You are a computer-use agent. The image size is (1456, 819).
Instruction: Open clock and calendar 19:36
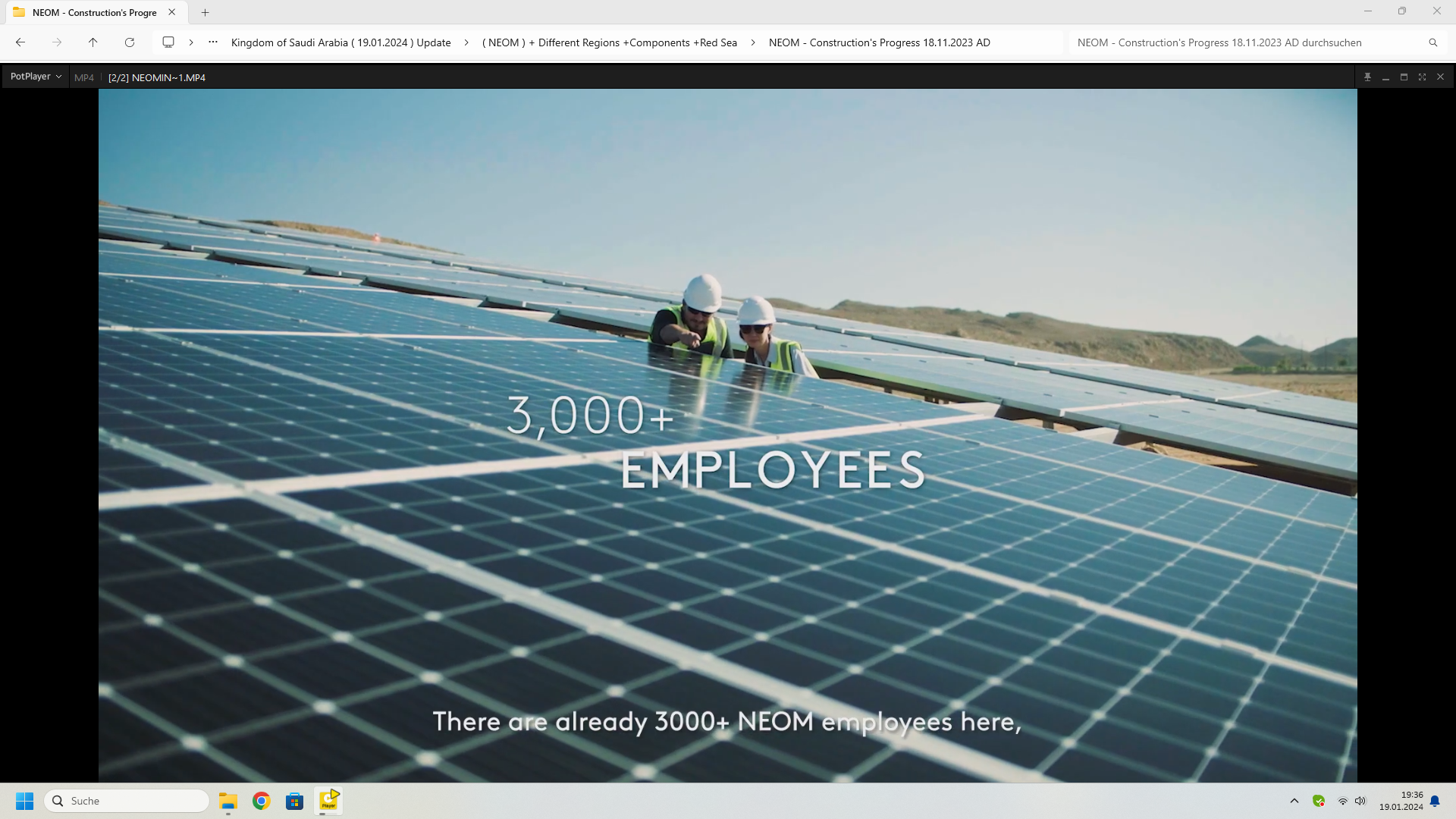1401,801
